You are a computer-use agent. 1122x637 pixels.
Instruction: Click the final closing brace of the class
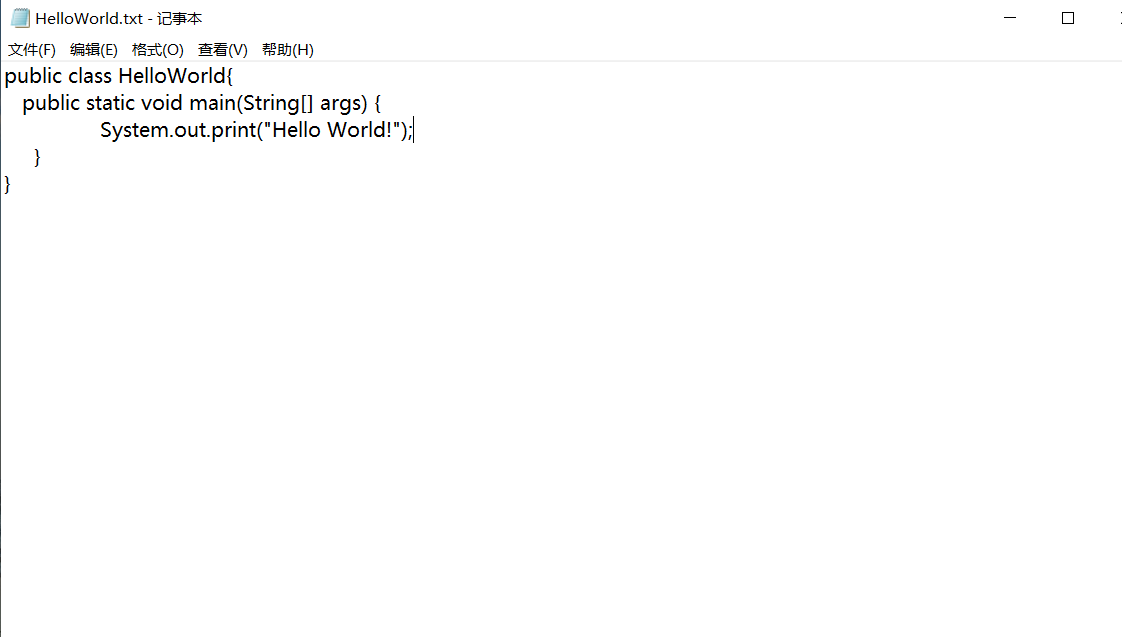click(x=7, y=185)
